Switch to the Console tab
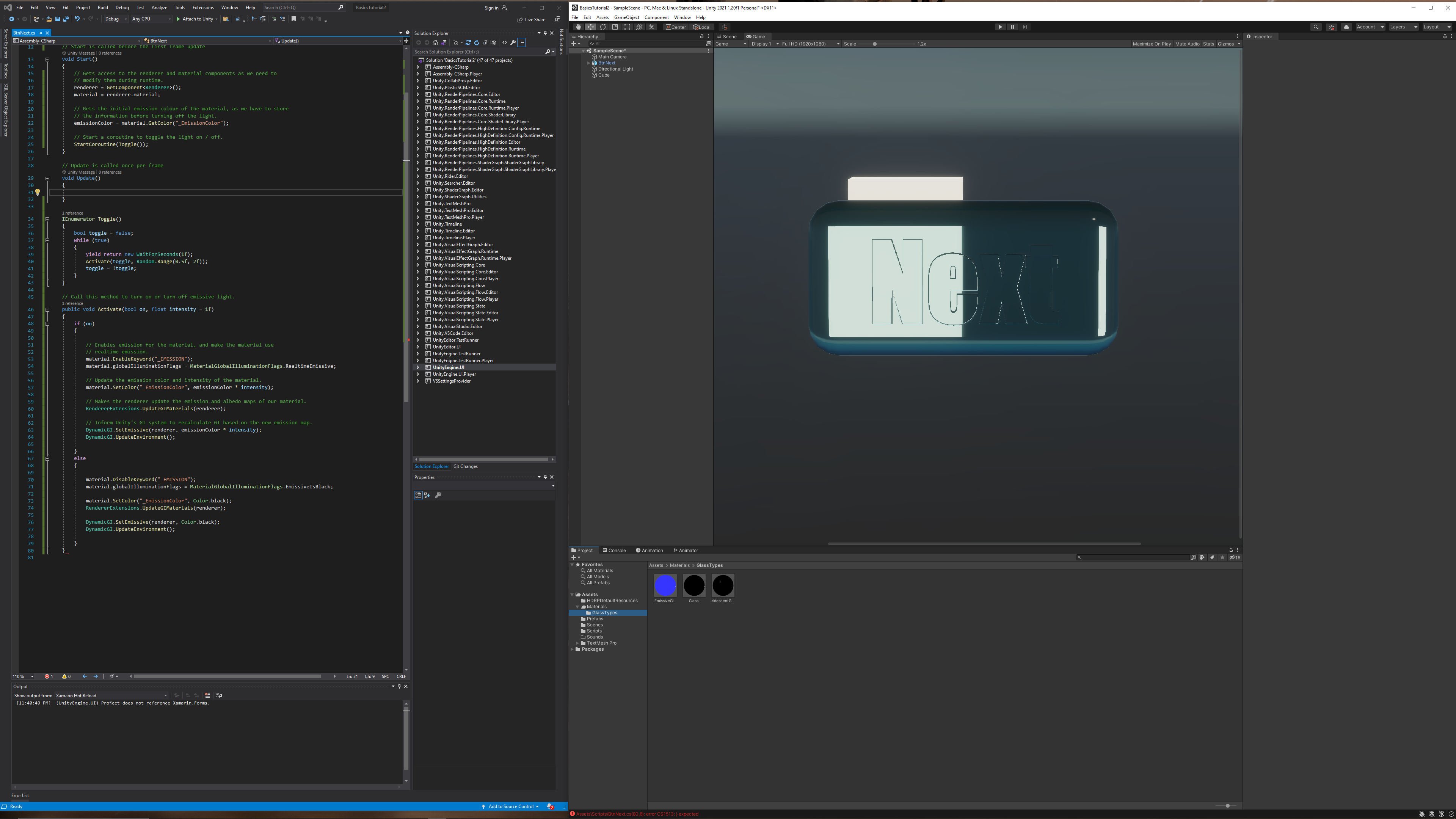This screenshot has width=1456, height=819. (x=614, y=551)
